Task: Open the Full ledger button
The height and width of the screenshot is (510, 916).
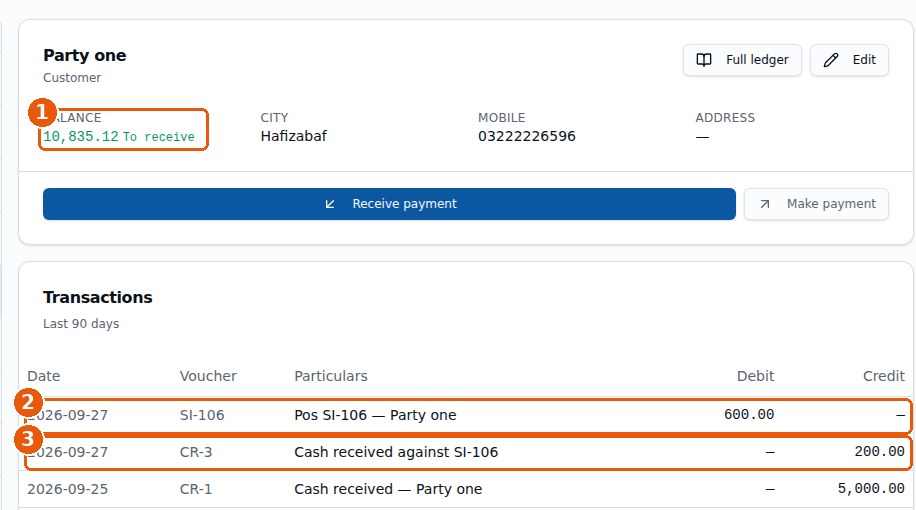Action: coord(742,60)
